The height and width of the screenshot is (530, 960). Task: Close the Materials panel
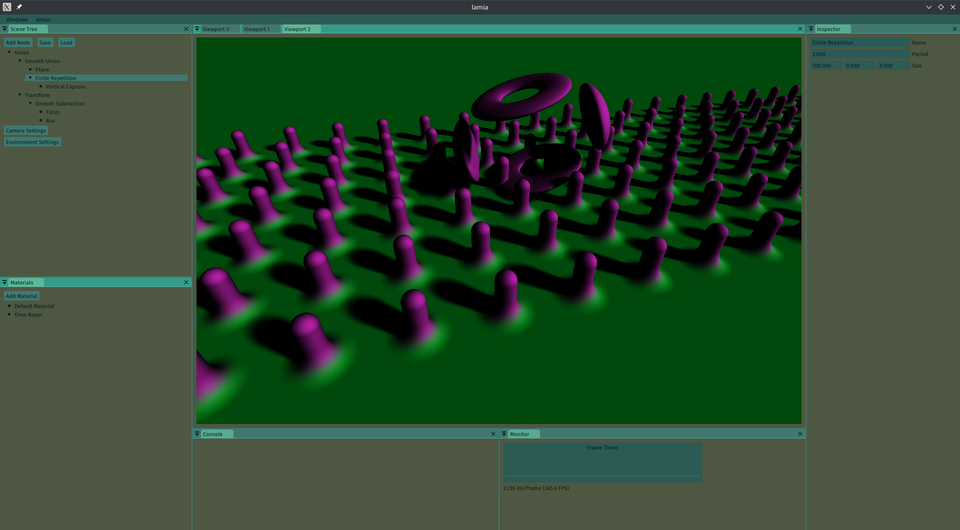(x=186, y=283)
